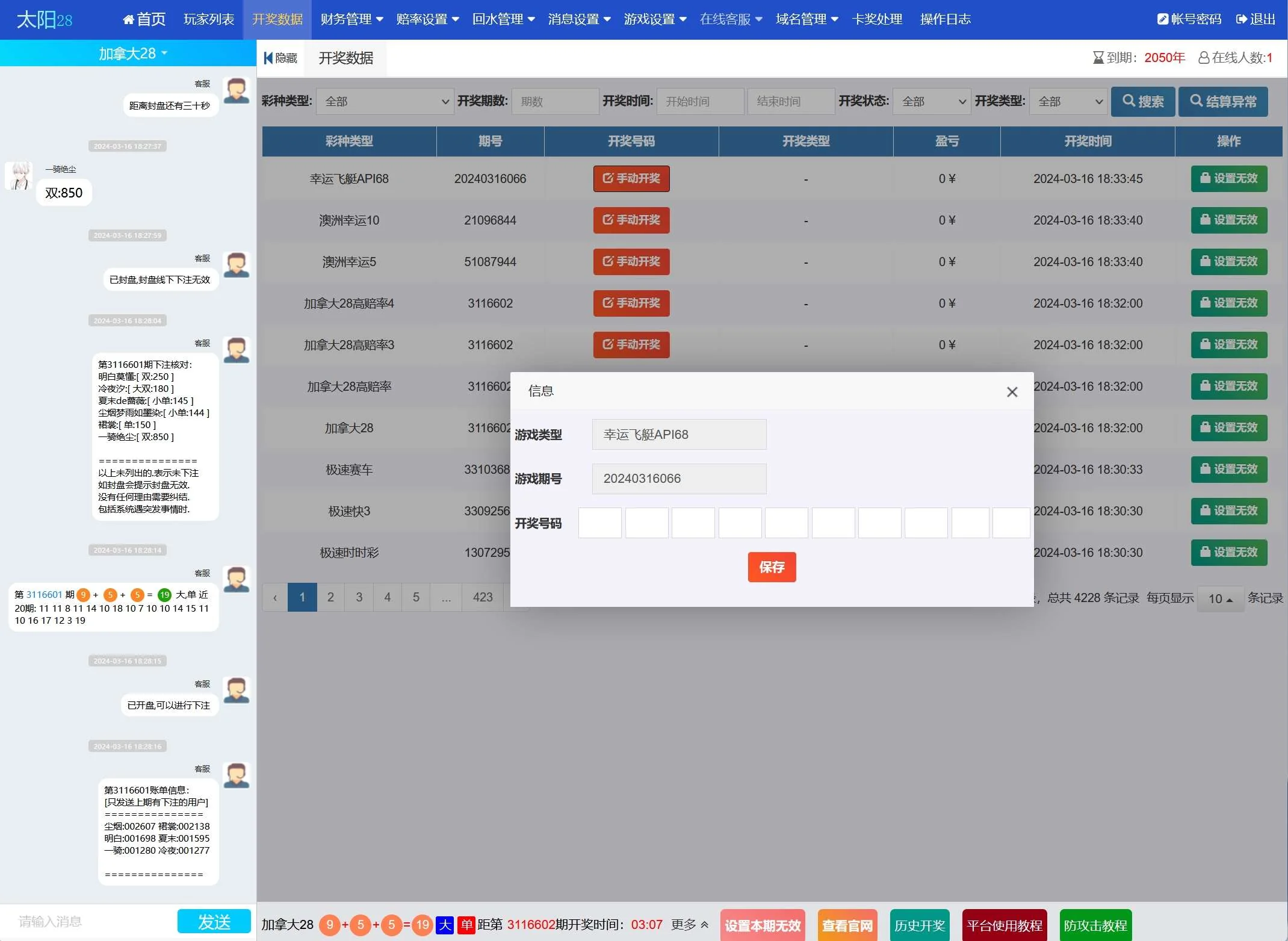
Task: Open the 彩种类型 dropdown
Action: click(385, 101)
